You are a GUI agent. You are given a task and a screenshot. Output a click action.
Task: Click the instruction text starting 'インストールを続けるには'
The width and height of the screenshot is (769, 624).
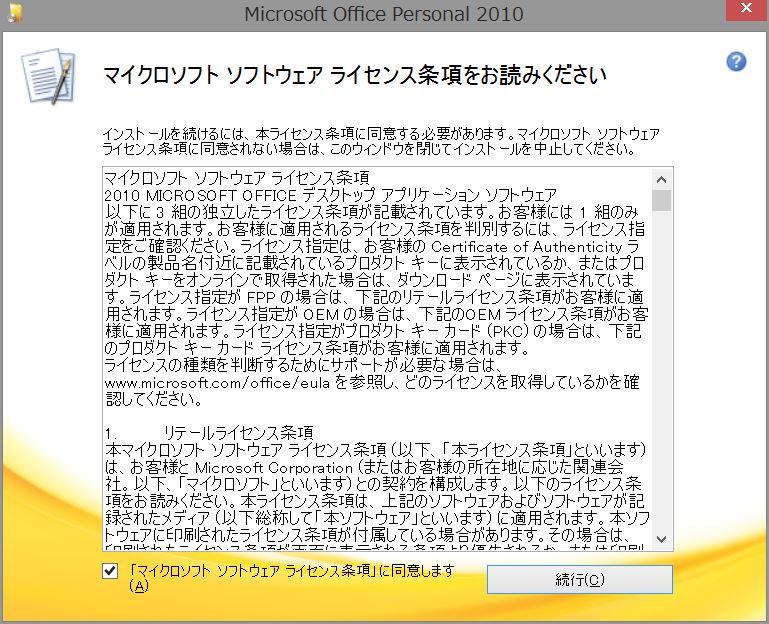coord(381,141)
